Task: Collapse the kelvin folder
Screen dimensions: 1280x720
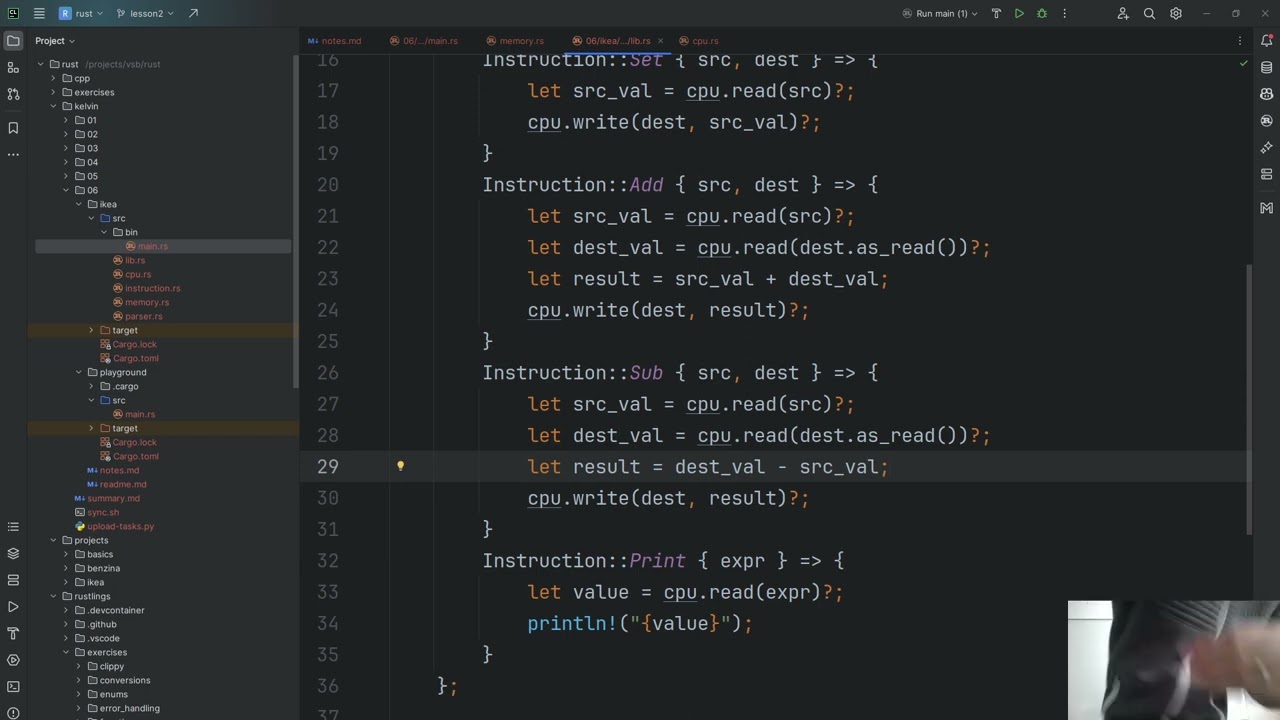Action: click(54, 106)
